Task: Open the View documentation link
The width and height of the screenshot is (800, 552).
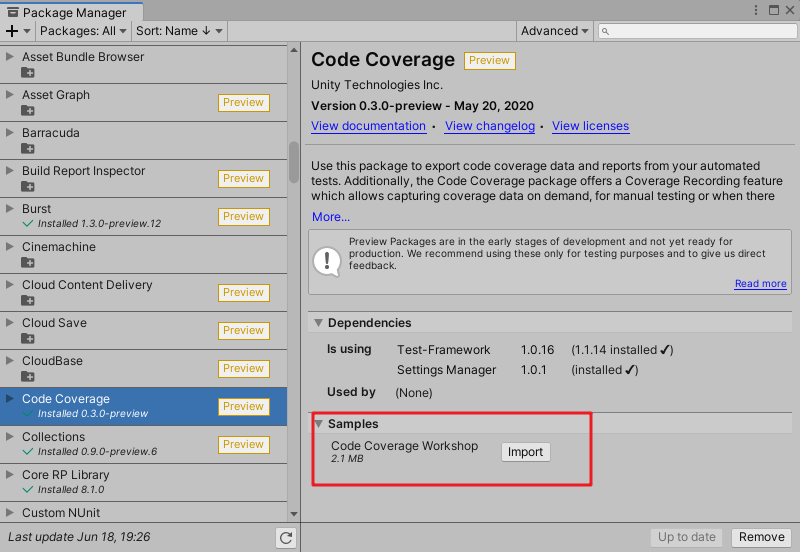Action: (x=368, y=126)
